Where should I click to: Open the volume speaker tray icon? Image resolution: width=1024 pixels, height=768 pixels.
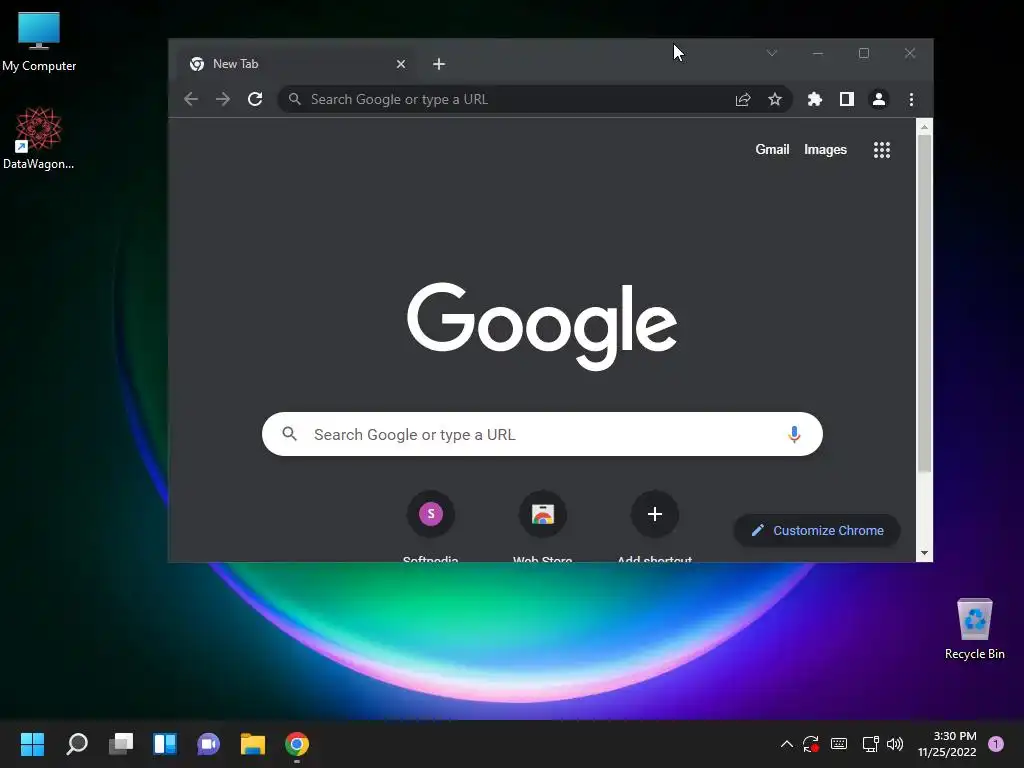[895, 744]
